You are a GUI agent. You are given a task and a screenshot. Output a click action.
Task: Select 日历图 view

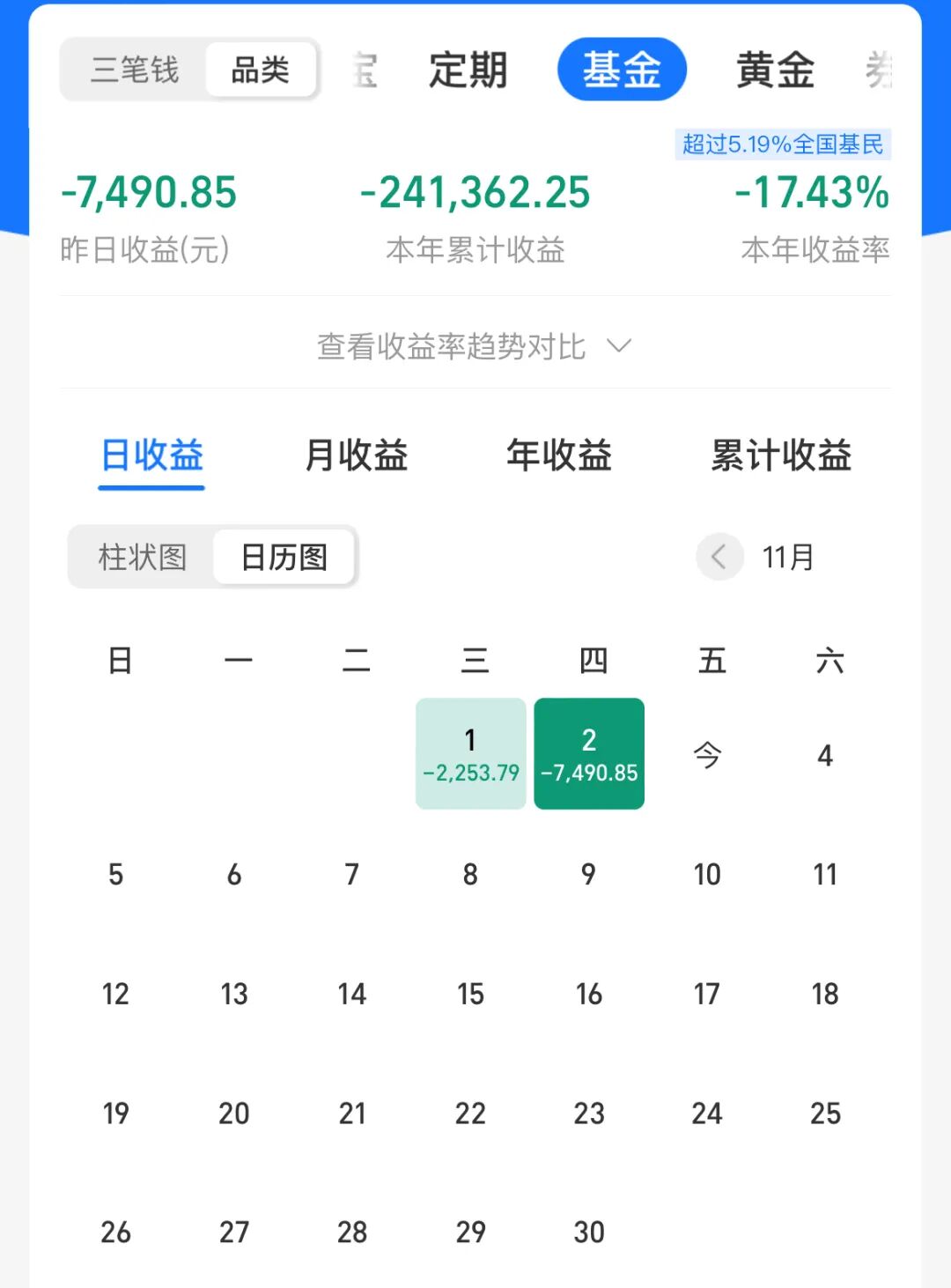tap(284, 557)
